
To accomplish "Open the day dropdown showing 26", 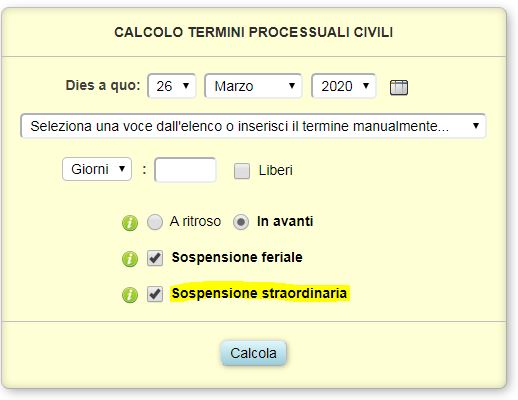I will (x=172, y=86).
